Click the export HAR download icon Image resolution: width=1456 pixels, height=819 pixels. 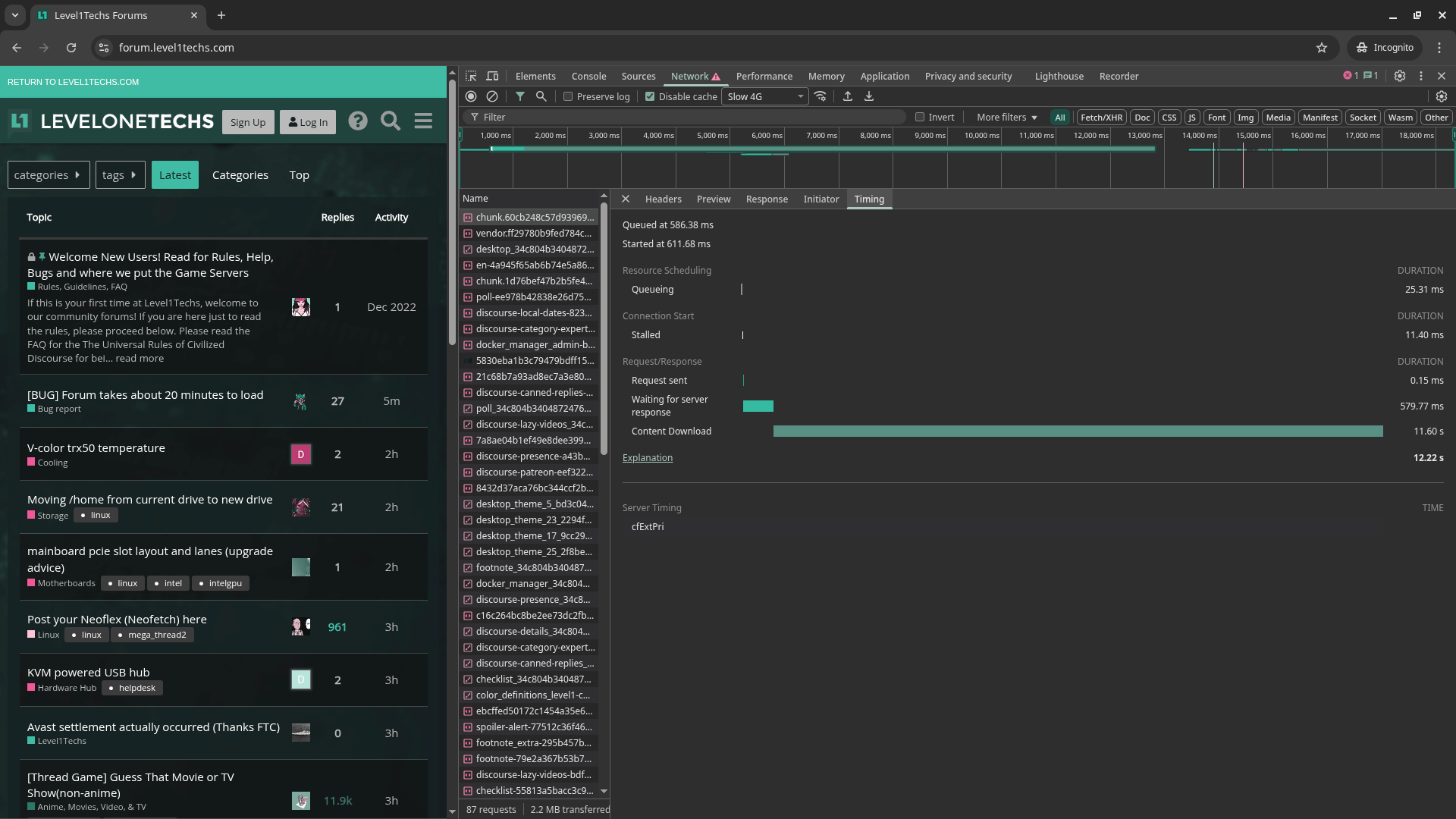coord(869,96)
